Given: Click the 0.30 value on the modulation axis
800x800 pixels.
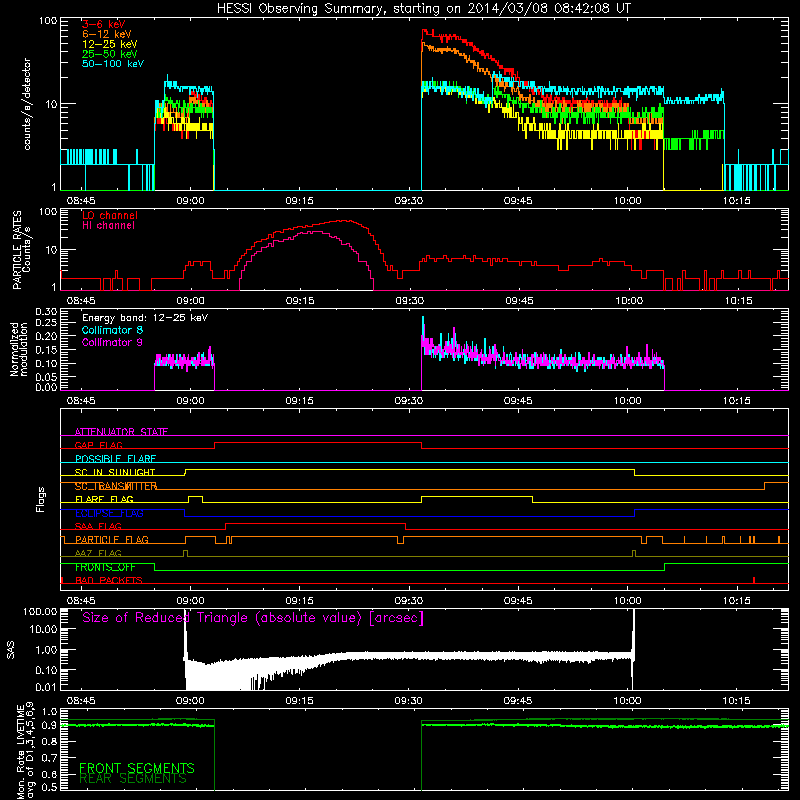Looking at the screenshot, I should click(46, 312).
